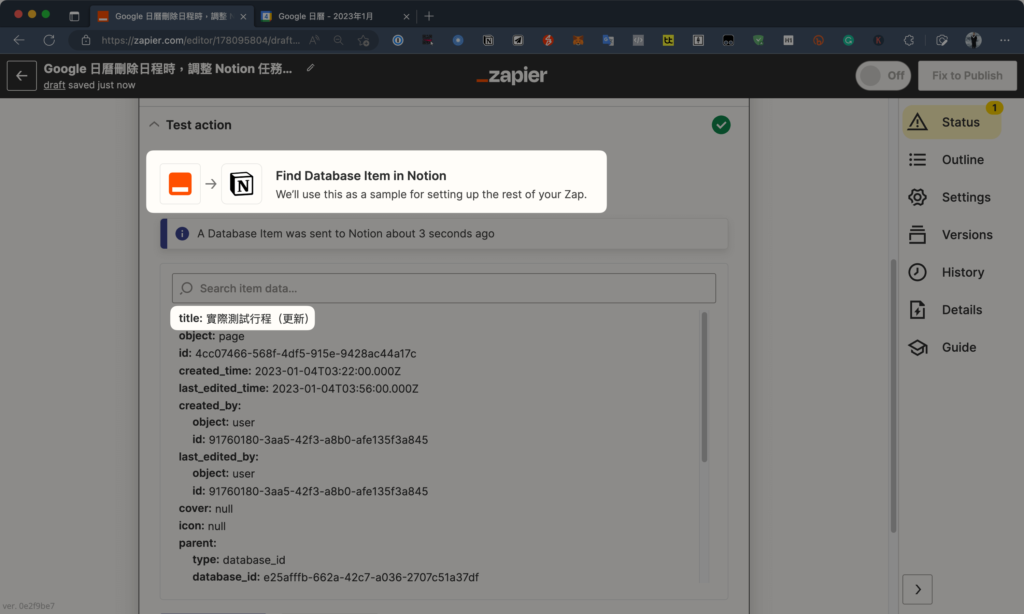This screenshot has height=614, width=1024.
Task: Select the 'icon: null' row
Action: click(x=202, y=526)
